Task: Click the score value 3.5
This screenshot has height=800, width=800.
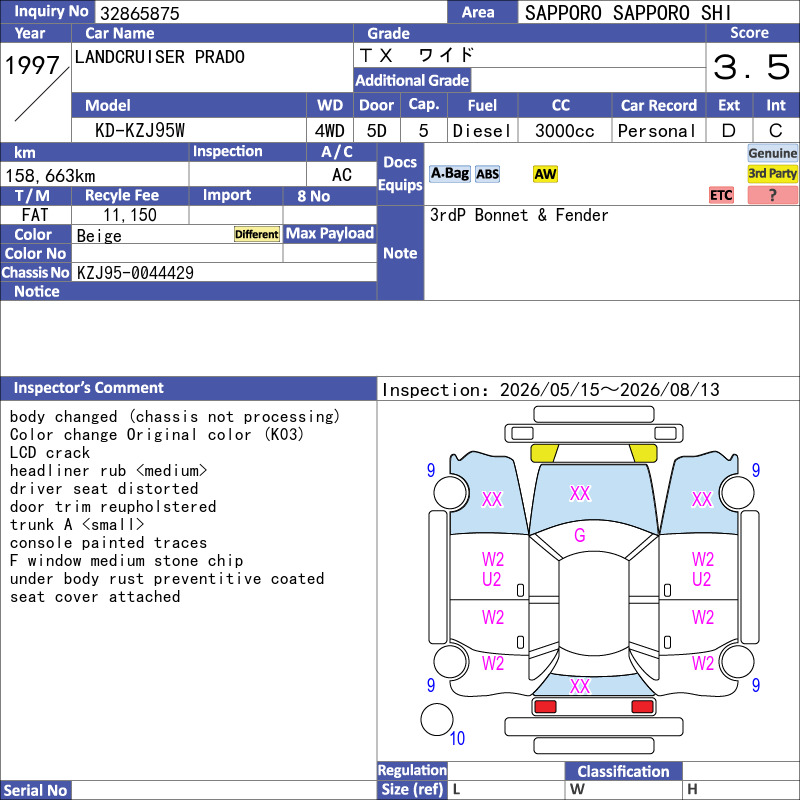Action: 752,67
